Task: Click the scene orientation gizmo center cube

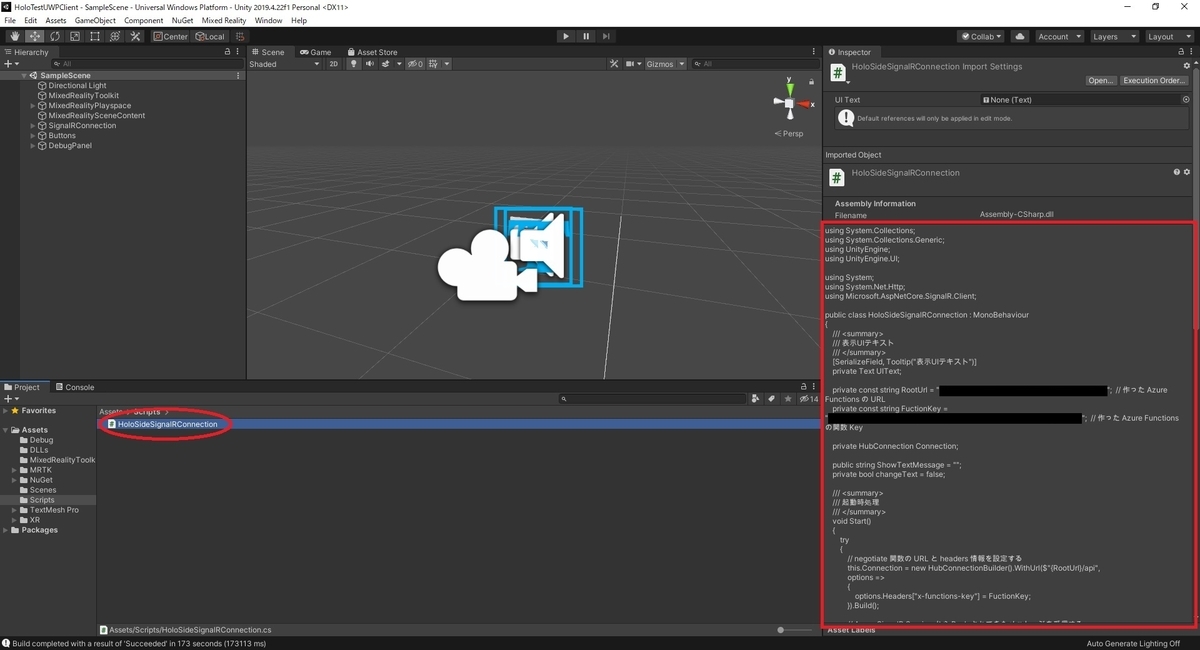Action: coord(789,103)
